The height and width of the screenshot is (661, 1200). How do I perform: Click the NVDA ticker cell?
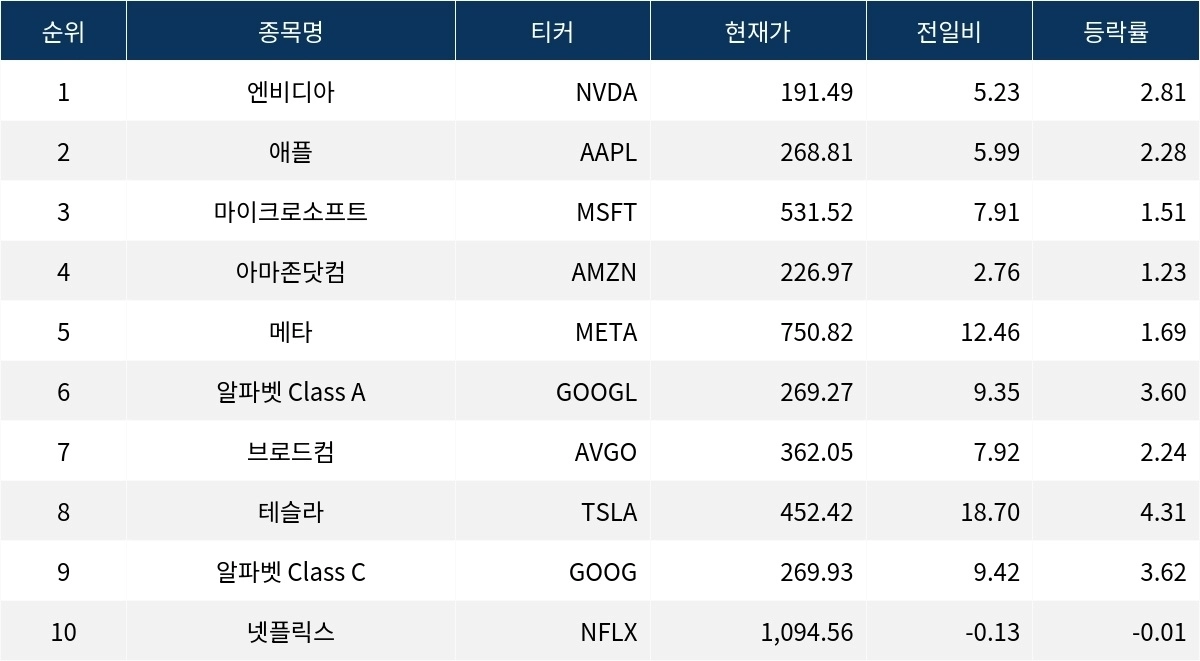(x=606, y=92)
